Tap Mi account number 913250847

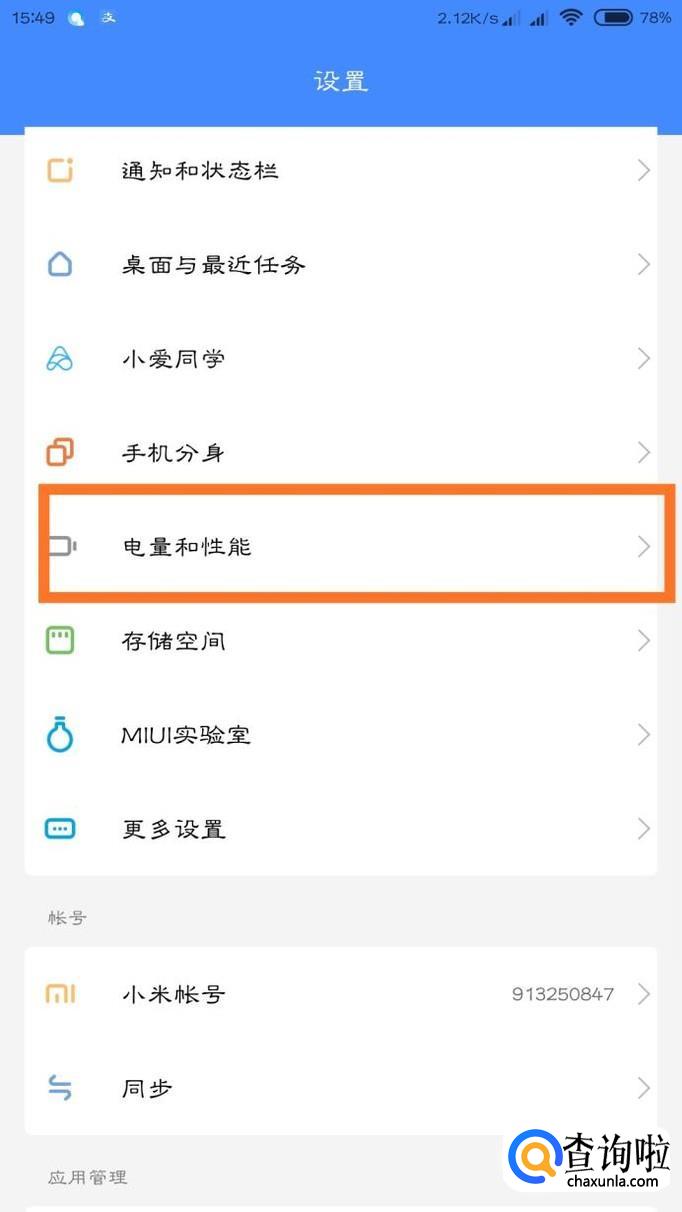pyautogui.click(x=562, y=994)
